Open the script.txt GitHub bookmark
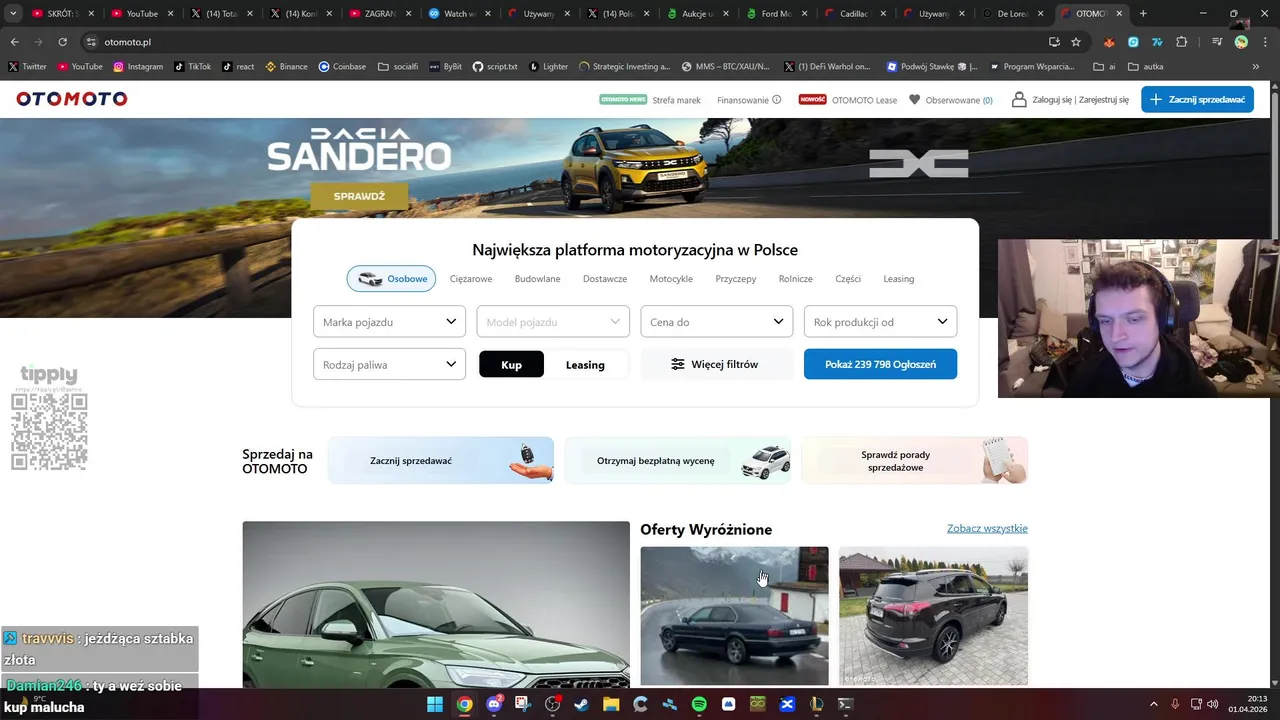Viewport: 1280px width, 720px height. 495,67
